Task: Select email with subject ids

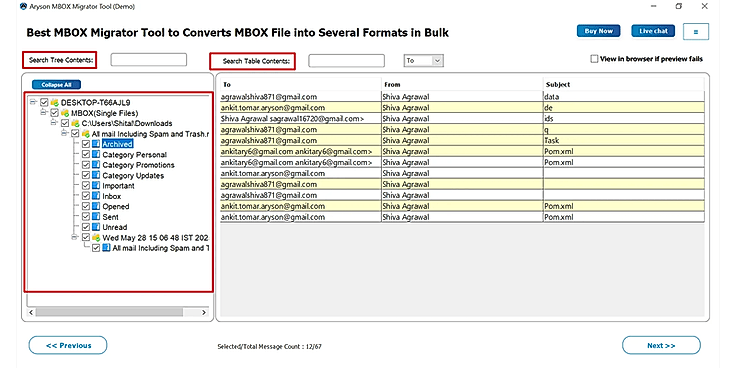Action: click(462, 119)
